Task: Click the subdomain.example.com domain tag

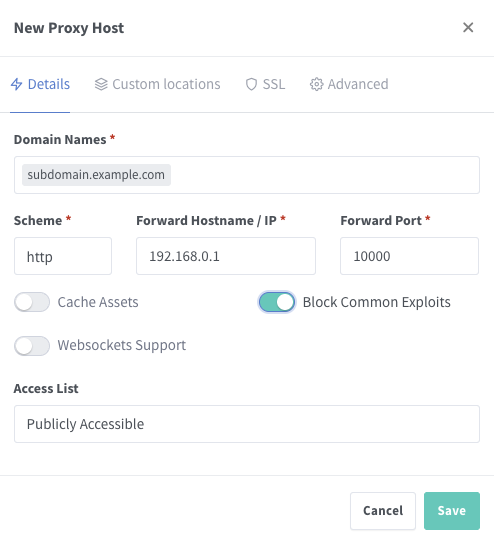Action: coord(96,175)
